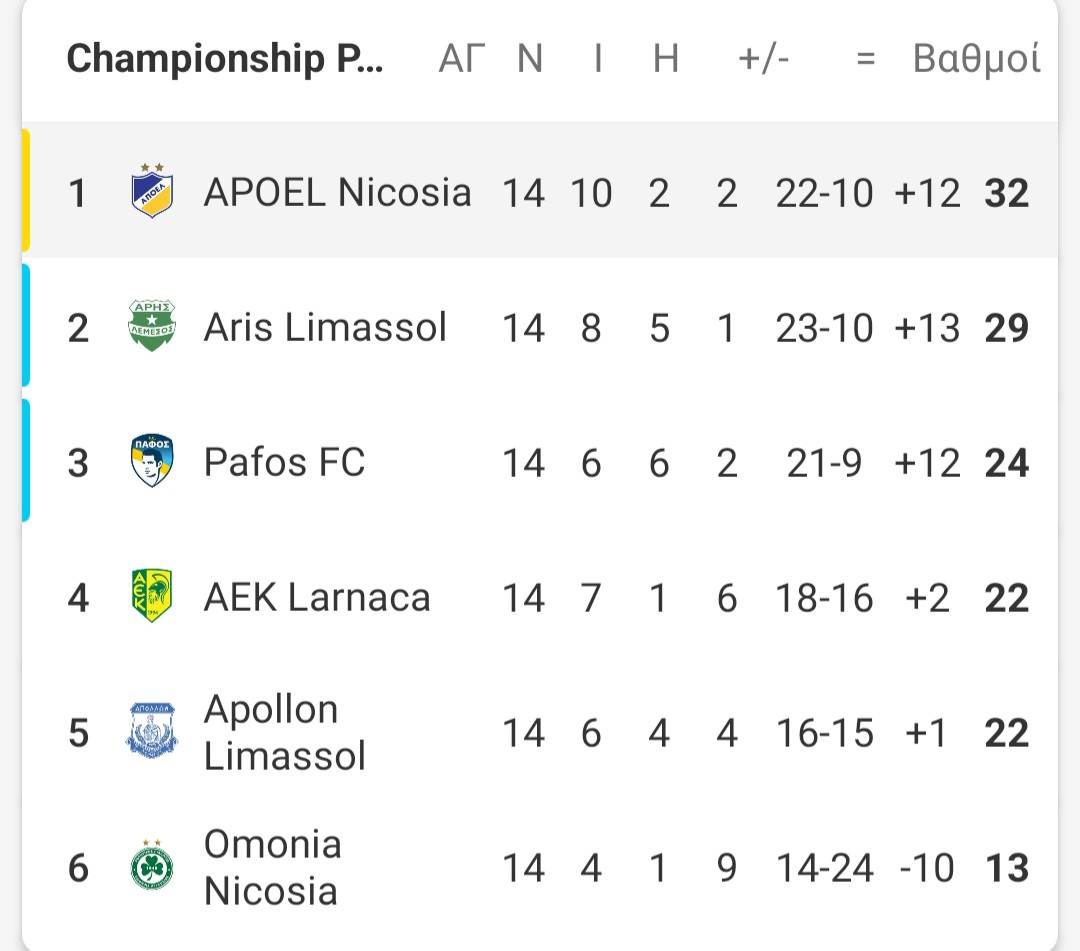The width and height of the screenshot is (1080, 951).
Task: Open the Apollon Limassol blue crest
Action: coord(152,731)
